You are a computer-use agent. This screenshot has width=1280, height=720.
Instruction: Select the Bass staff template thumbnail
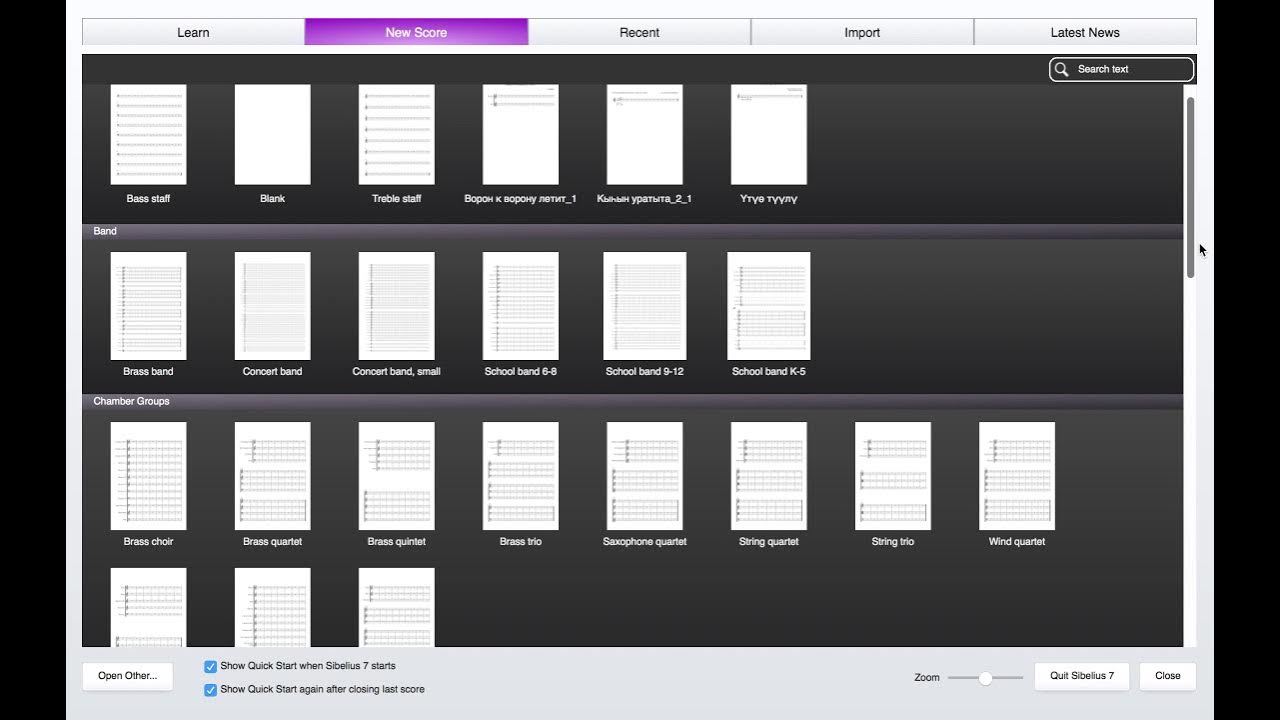148,135
